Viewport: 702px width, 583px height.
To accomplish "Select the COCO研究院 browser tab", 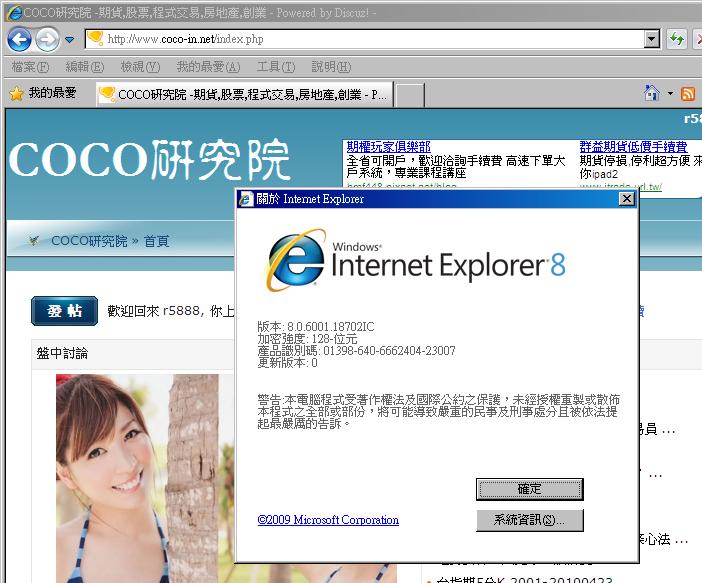I will click(x=244, y=94).
